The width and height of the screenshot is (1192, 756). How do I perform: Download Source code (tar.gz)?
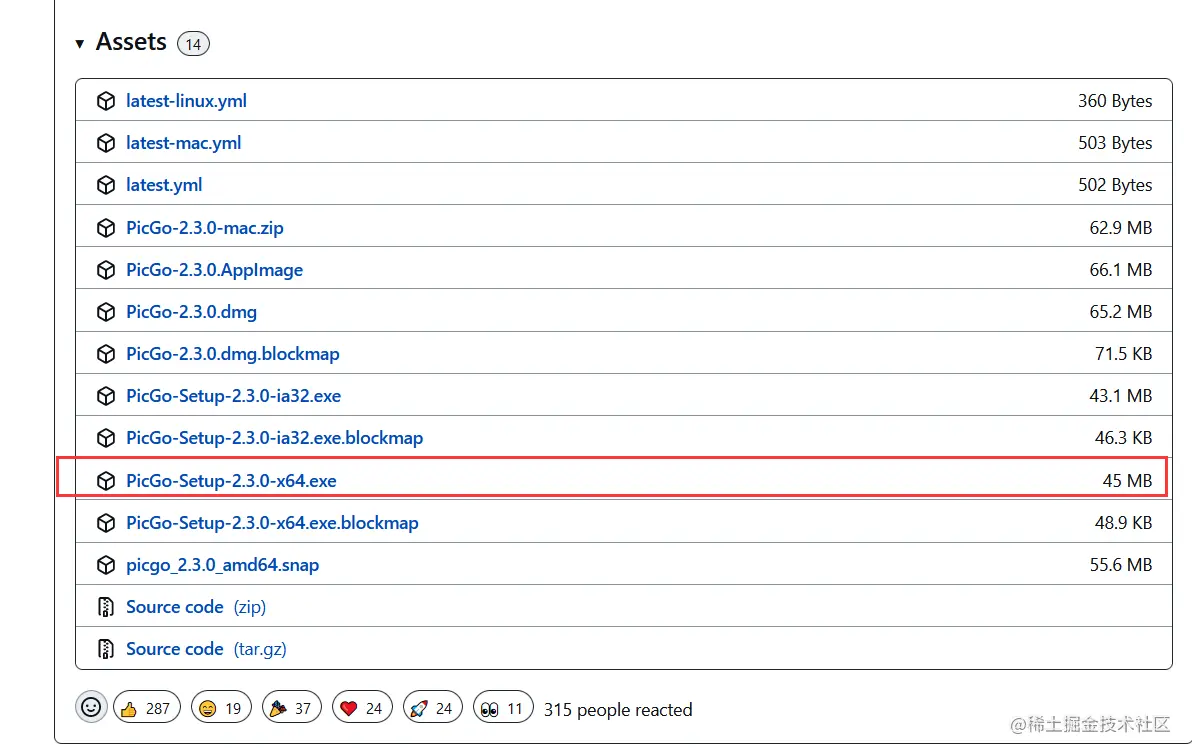coord(206,649)
